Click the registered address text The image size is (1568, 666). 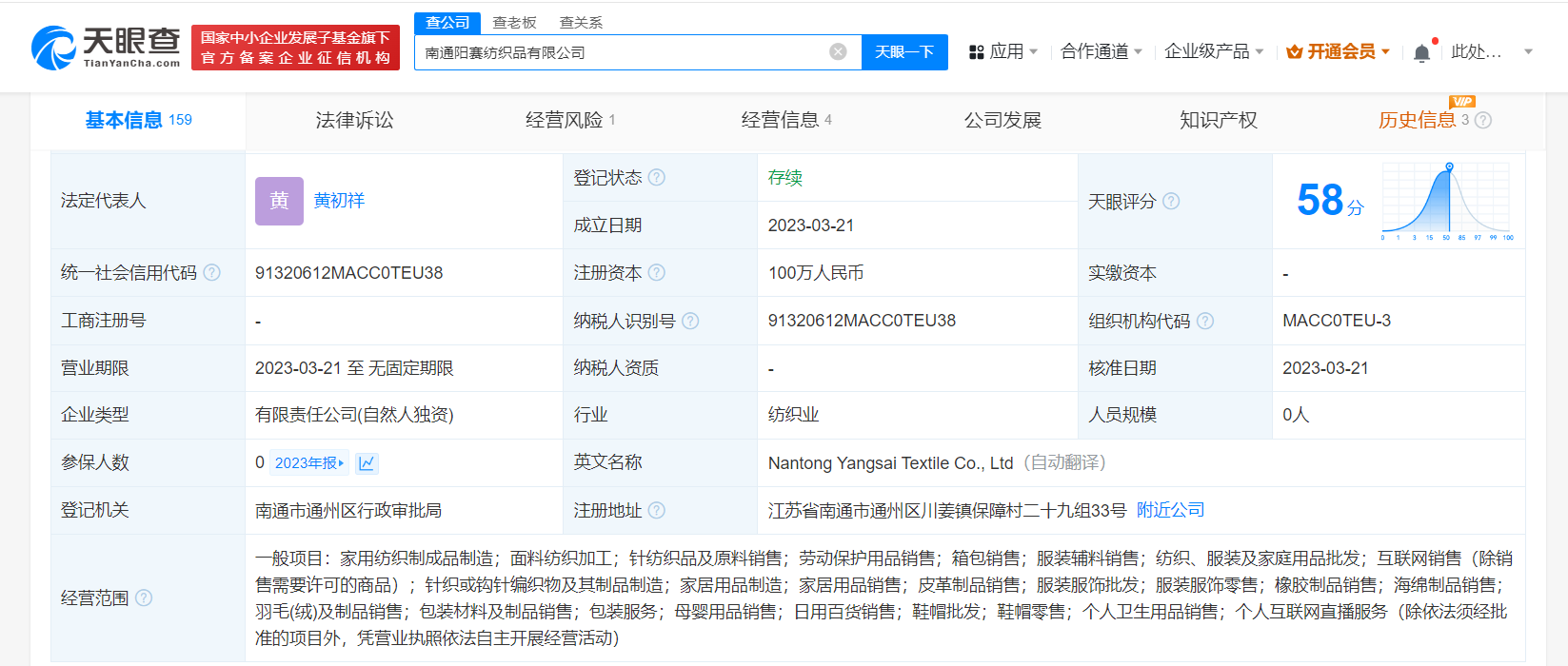(x=947, y=511)
